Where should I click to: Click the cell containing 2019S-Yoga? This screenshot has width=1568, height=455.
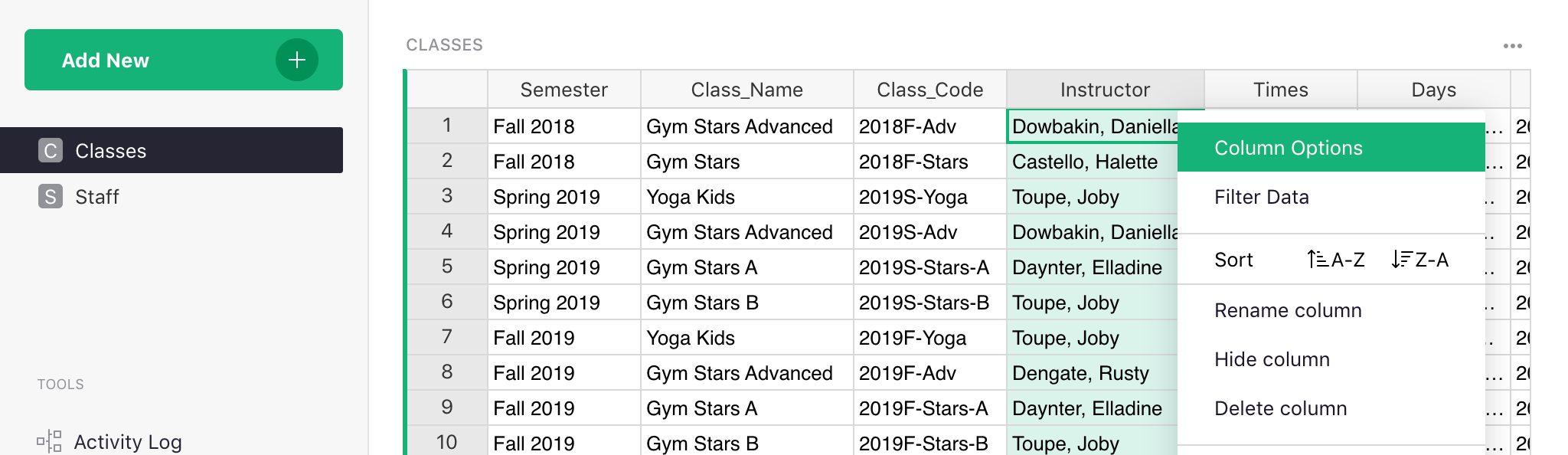913,197
